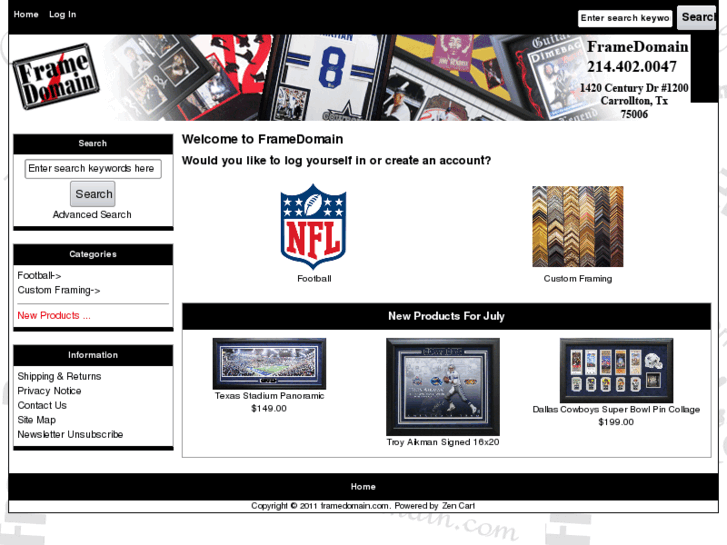727x545 pixels.
Task: Click the header Search button
Action: [696, 18]
